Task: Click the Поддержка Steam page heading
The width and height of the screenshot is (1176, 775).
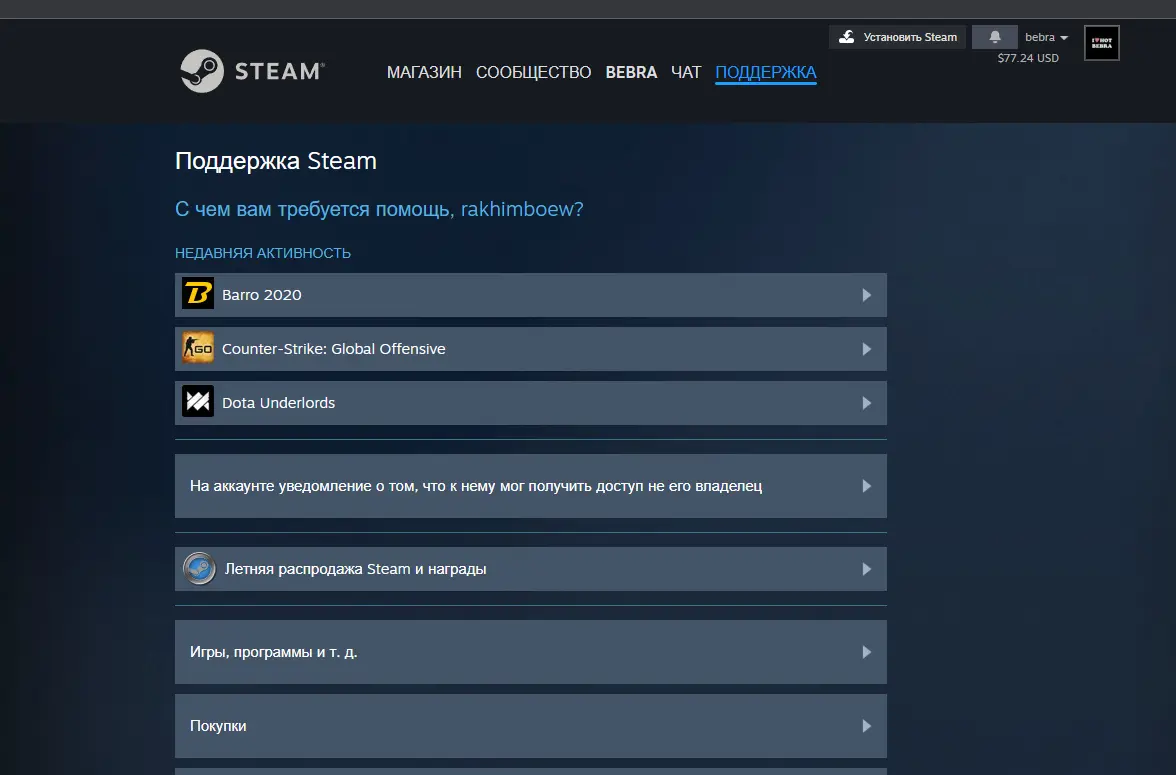Action: coord(276,161)
